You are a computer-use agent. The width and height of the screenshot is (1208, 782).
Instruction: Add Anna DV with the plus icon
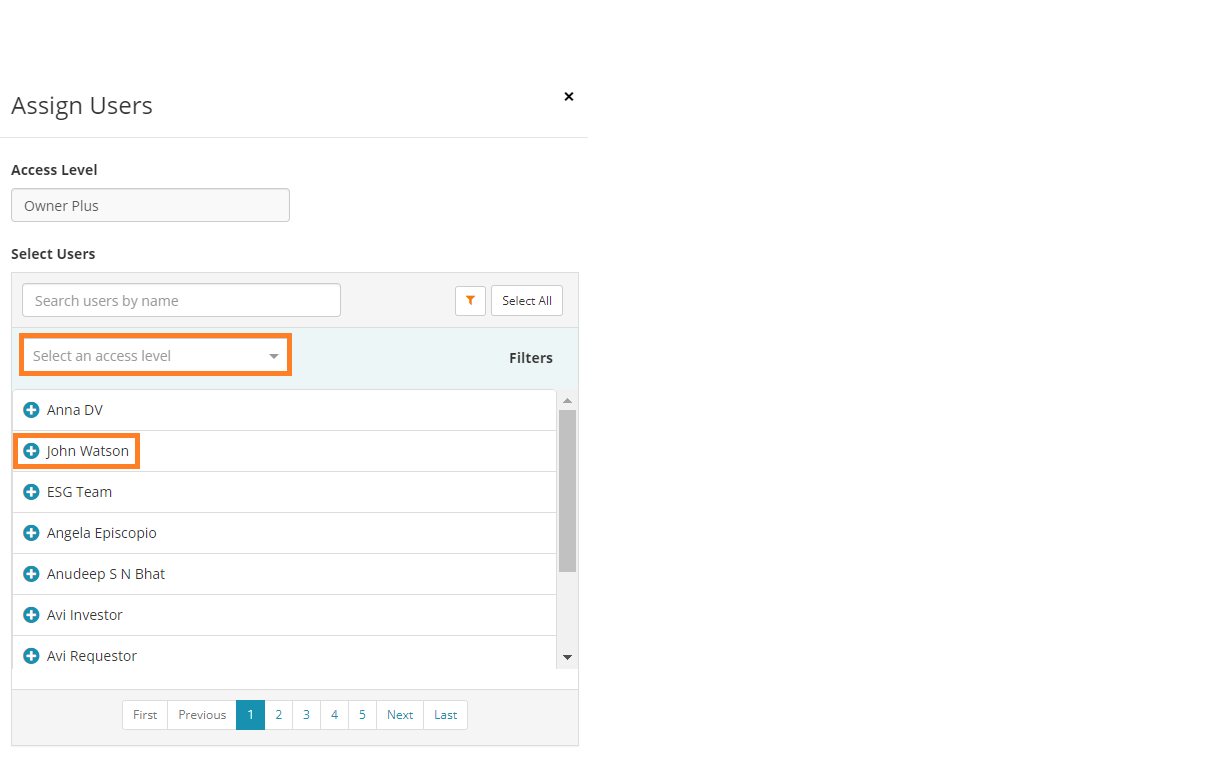[31, 410]
